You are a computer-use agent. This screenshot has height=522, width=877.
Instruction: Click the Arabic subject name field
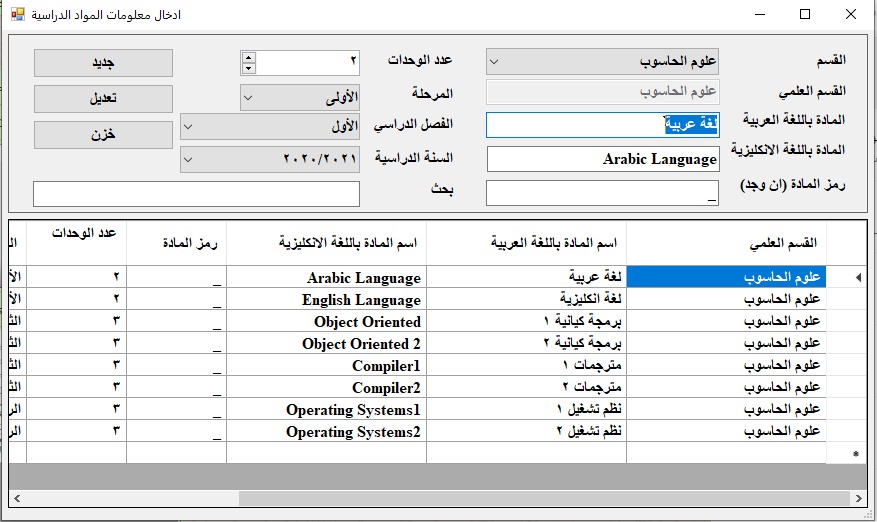pos(602,125)
